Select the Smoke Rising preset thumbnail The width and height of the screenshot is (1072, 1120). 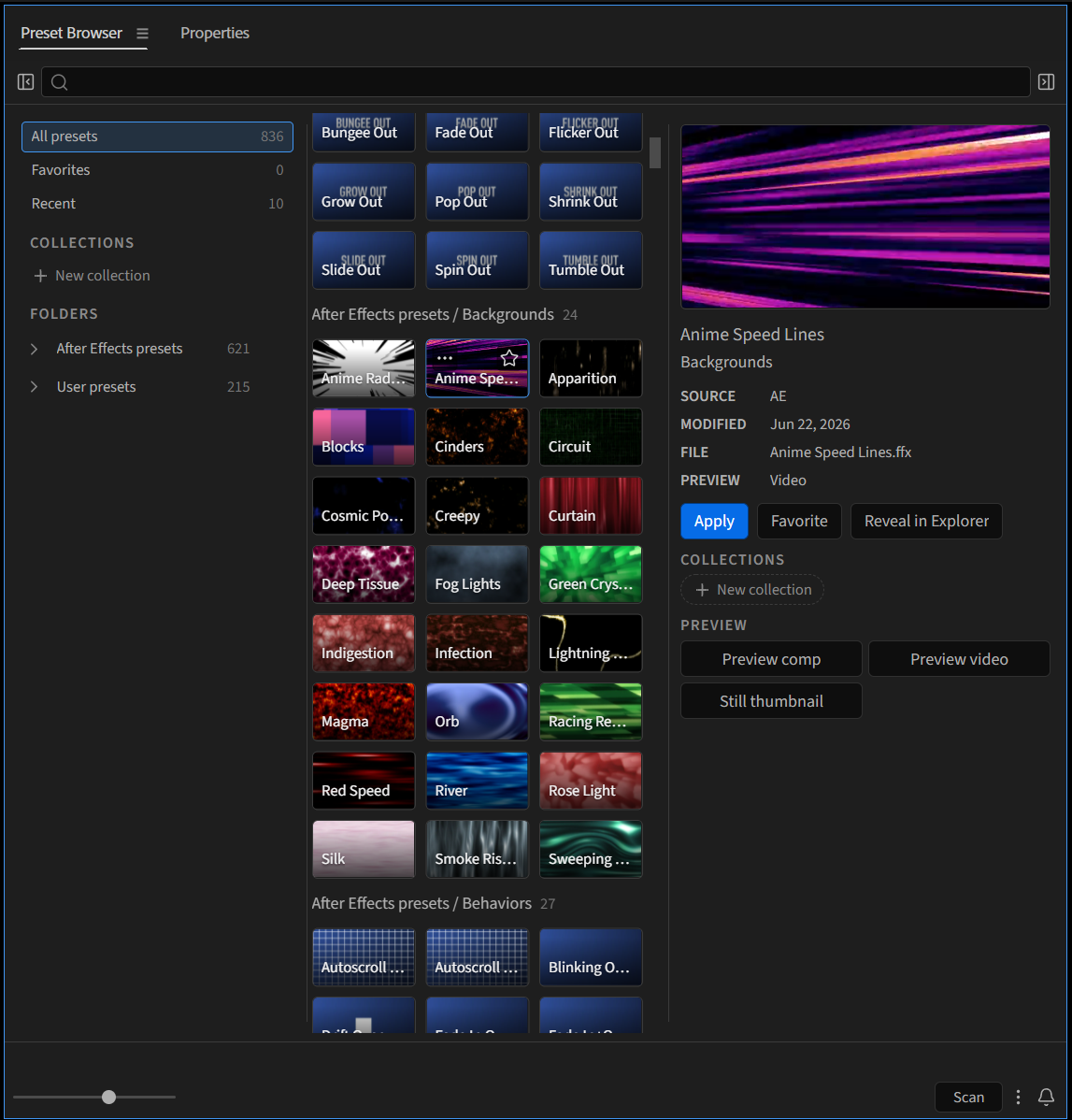tap(477, 849)
